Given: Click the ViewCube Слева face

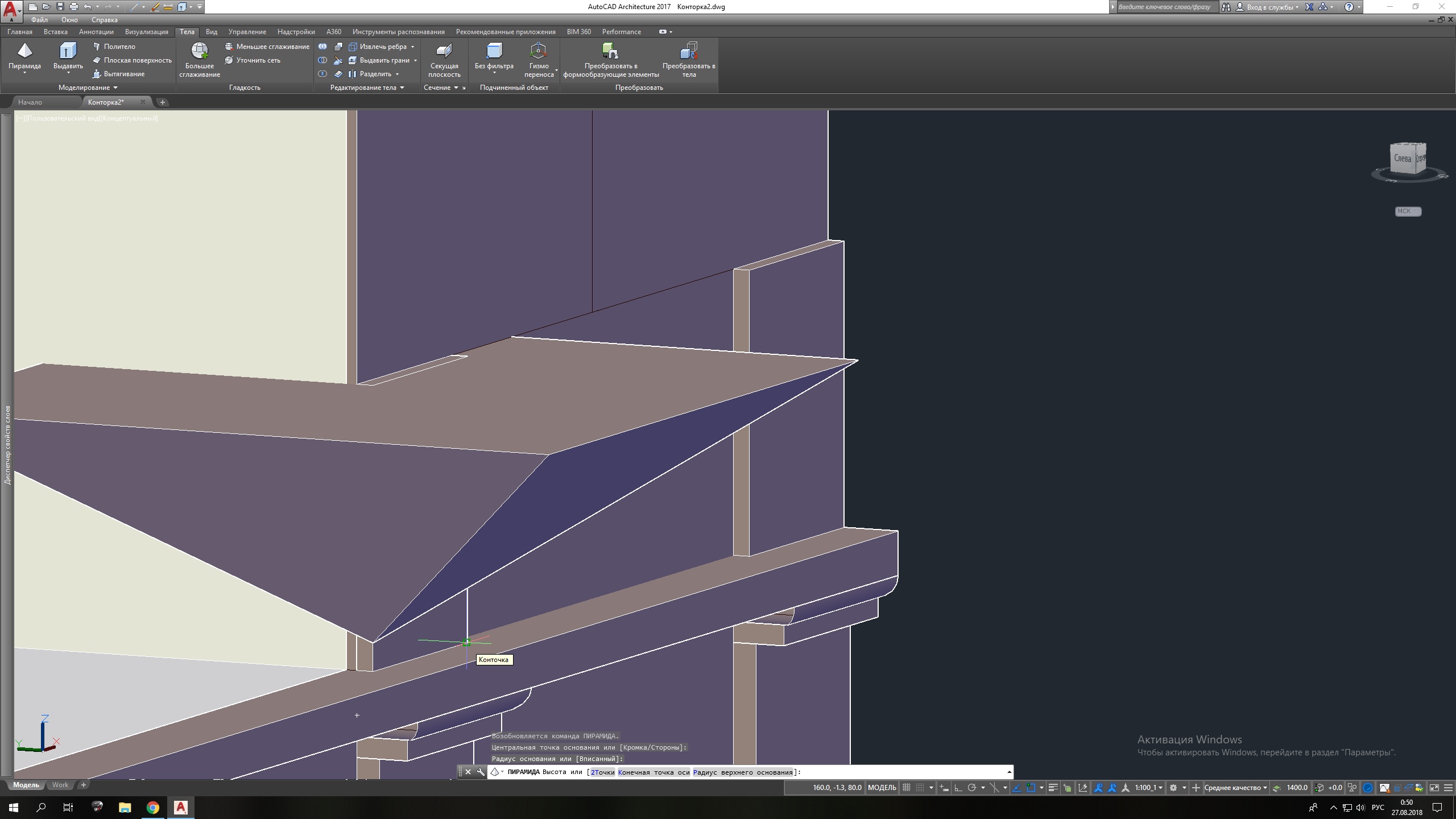Looking at the screenshot, I should pyautogui.click(x=1402, y=158).
